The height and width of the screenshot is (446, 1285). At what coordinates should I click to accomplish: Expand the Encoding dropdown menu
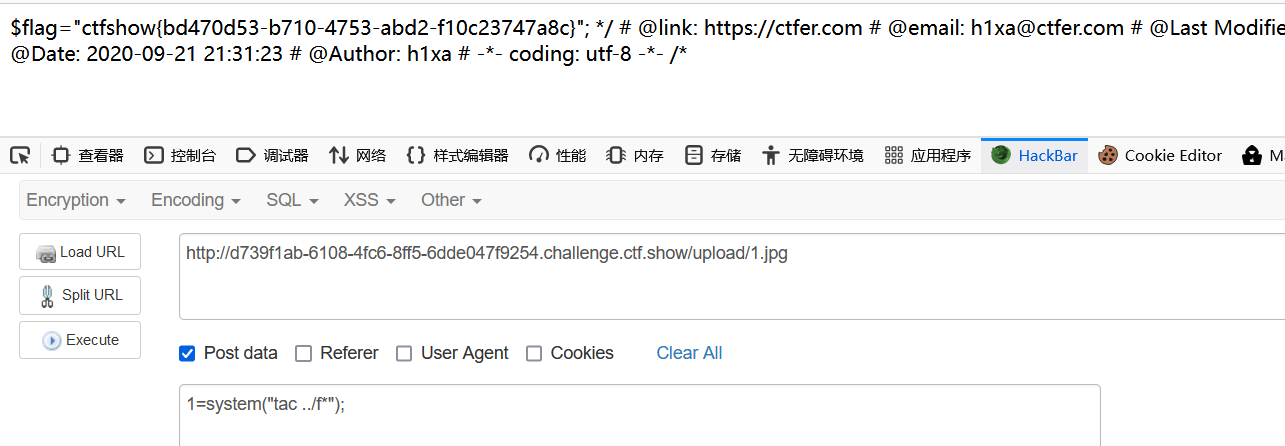(196, 200)
